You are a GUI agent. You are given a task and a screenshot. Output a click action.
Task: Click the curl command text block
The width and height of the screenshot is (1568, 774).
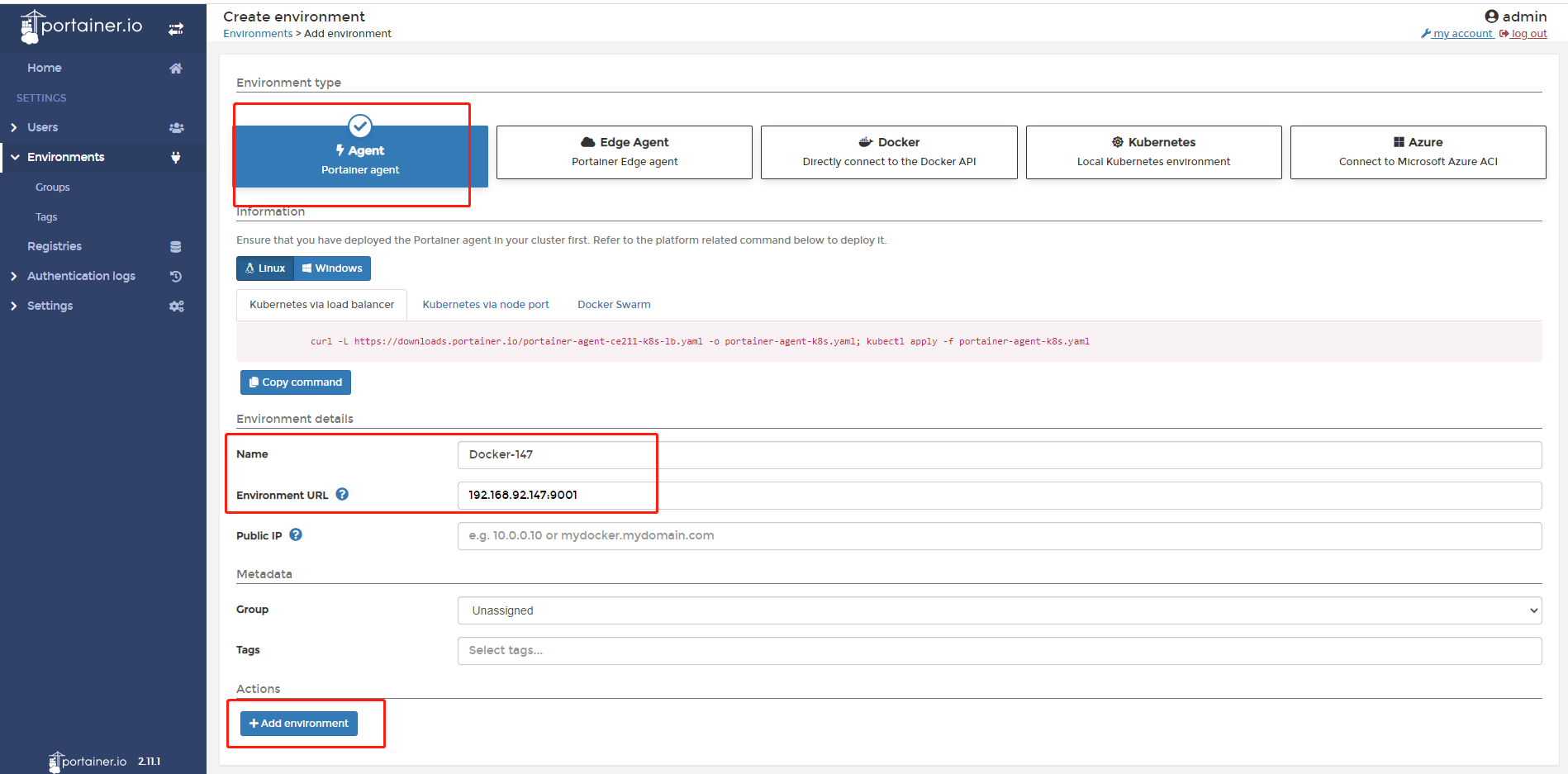coord(889,341)
